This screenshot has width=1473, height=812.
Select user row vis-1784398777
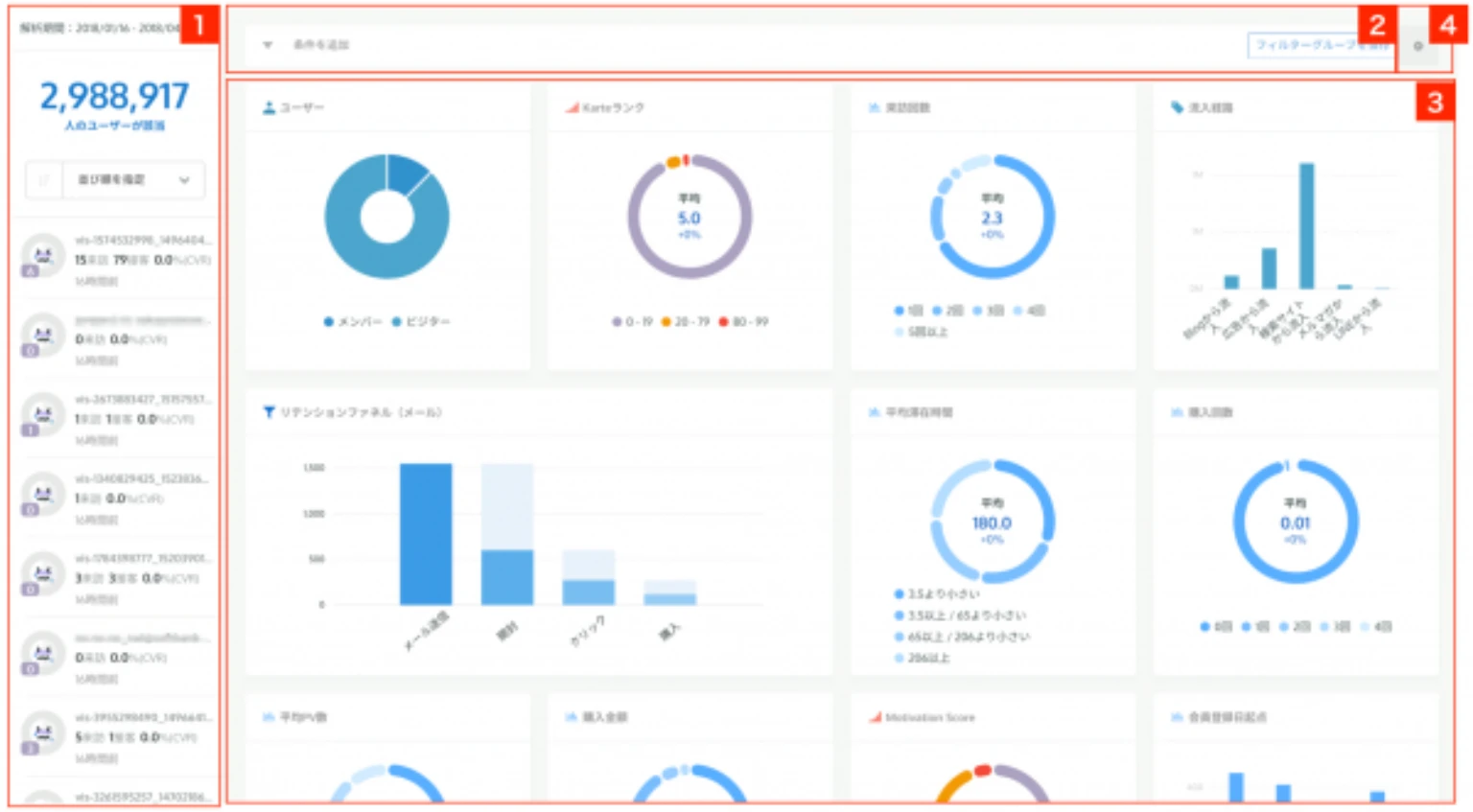pyautogui.click(x=115, y=579)
